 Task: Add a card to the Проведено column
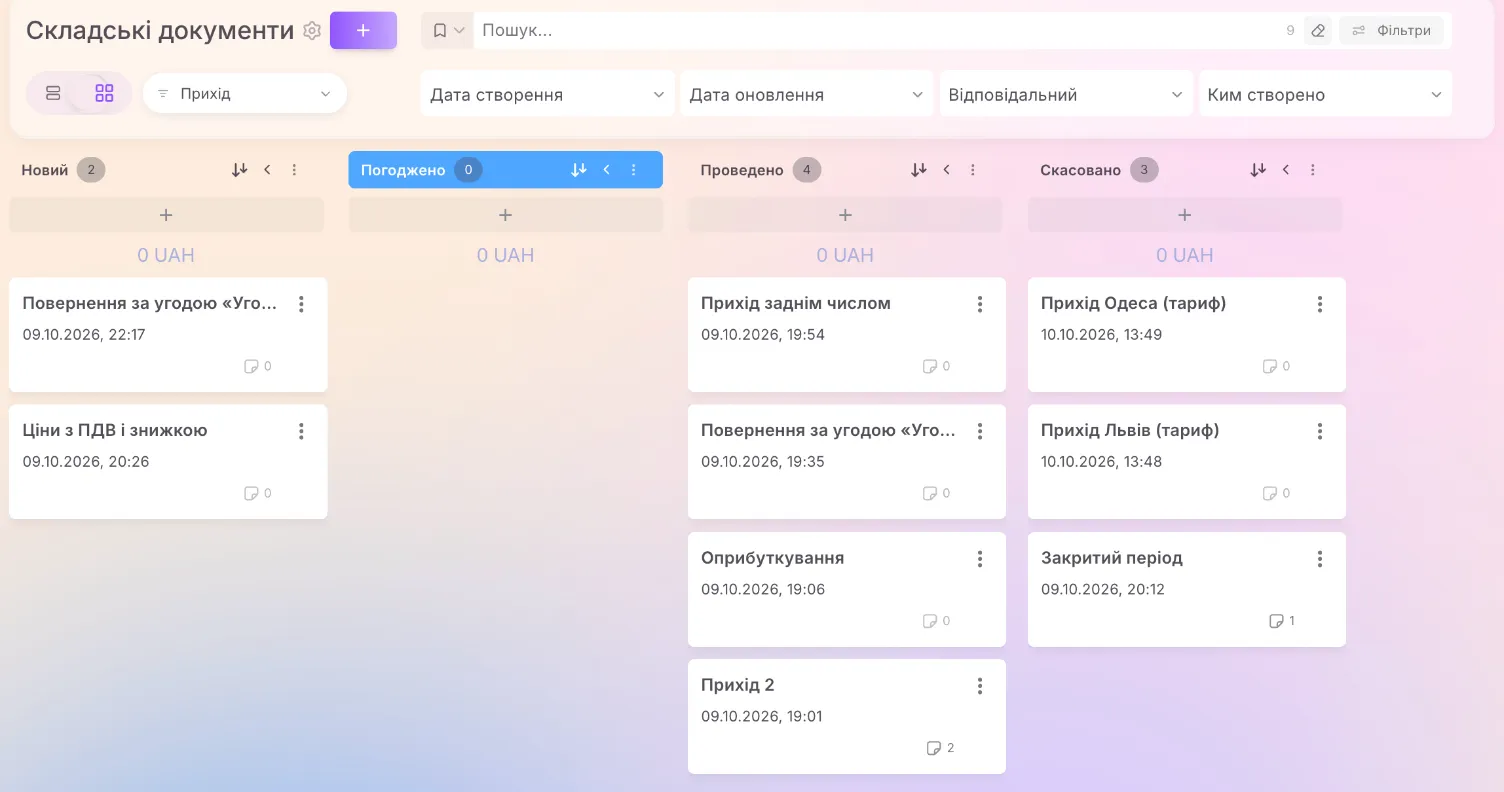(845, 215)
